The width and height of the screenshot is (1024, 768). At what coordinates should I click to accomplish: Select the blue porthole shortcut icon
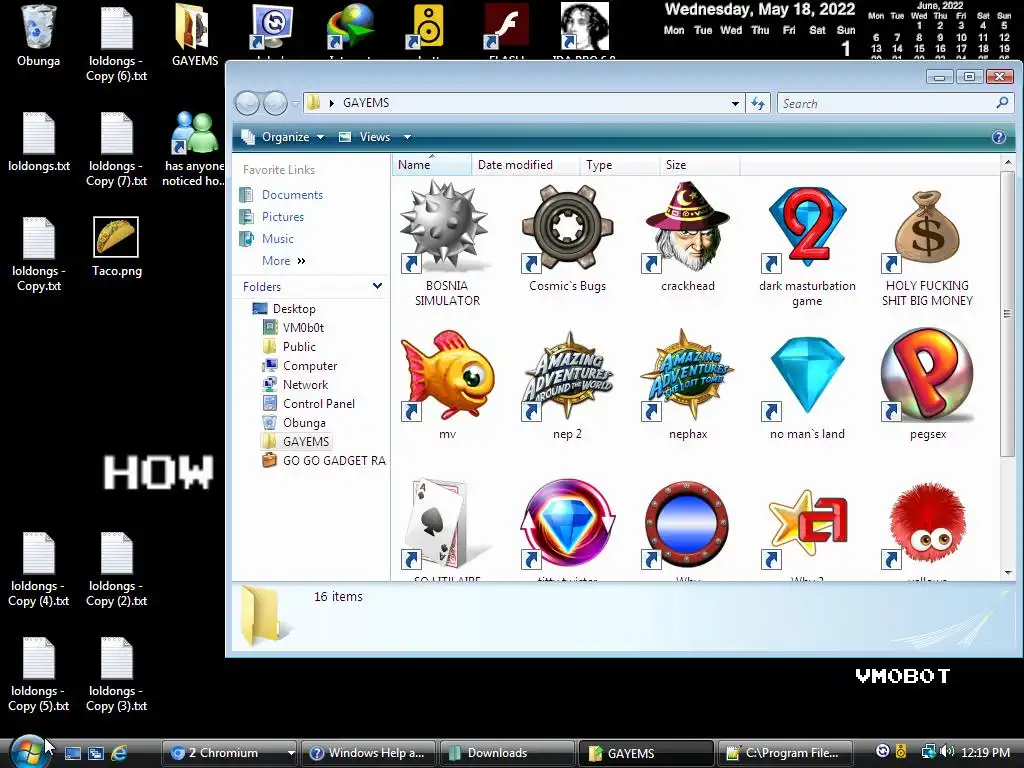click(x=687, y=524)
